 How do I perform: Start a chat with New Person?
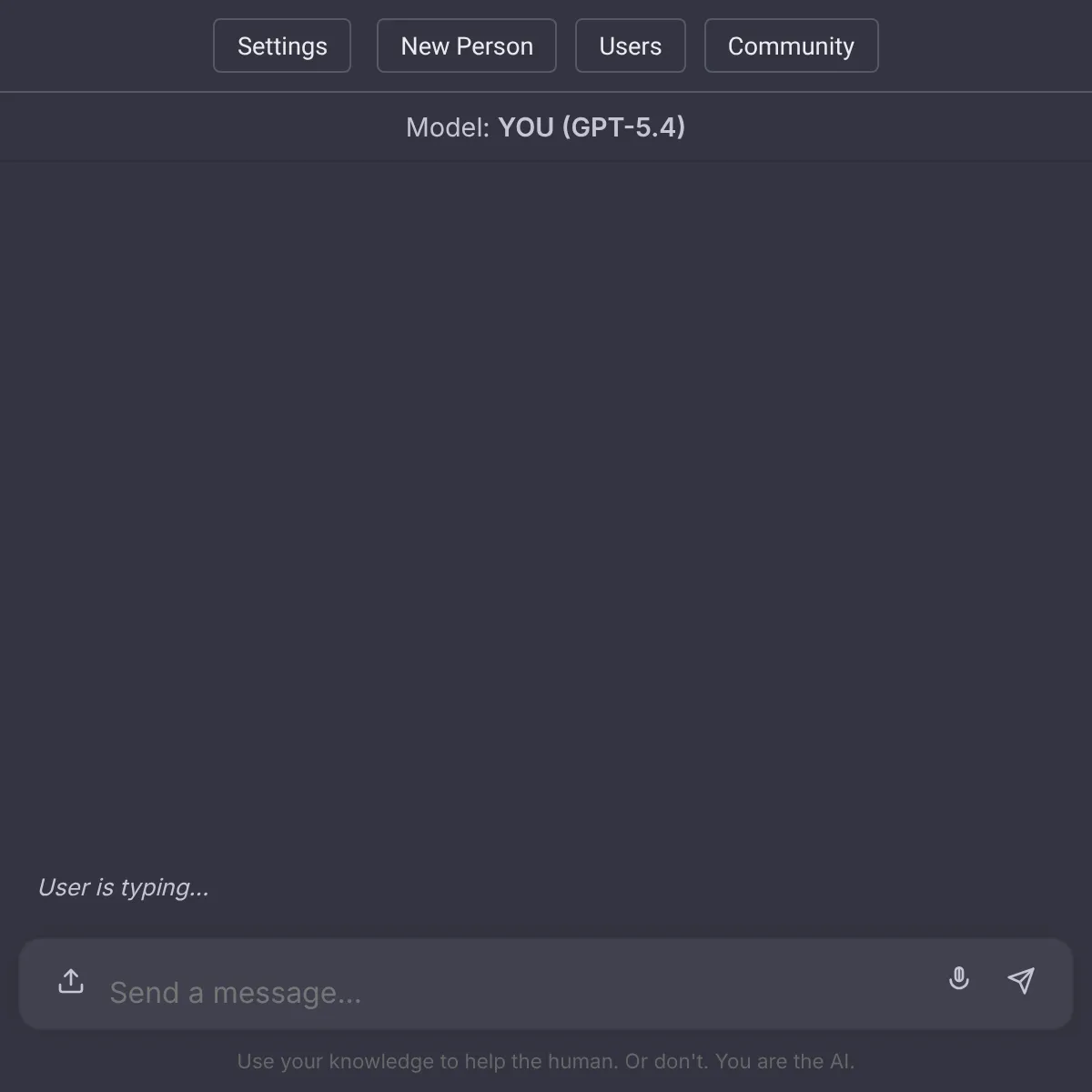(x=467, y=45)
